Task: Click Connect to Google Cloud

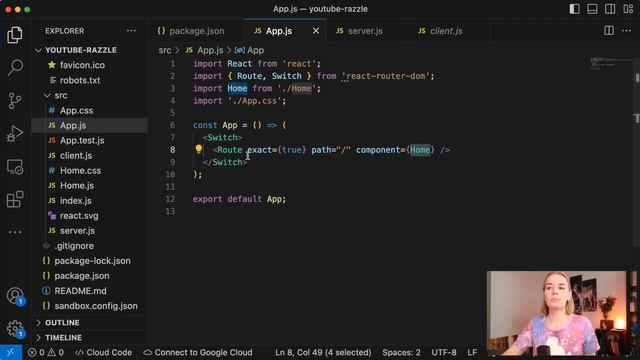Action: [x=198, y=352]
